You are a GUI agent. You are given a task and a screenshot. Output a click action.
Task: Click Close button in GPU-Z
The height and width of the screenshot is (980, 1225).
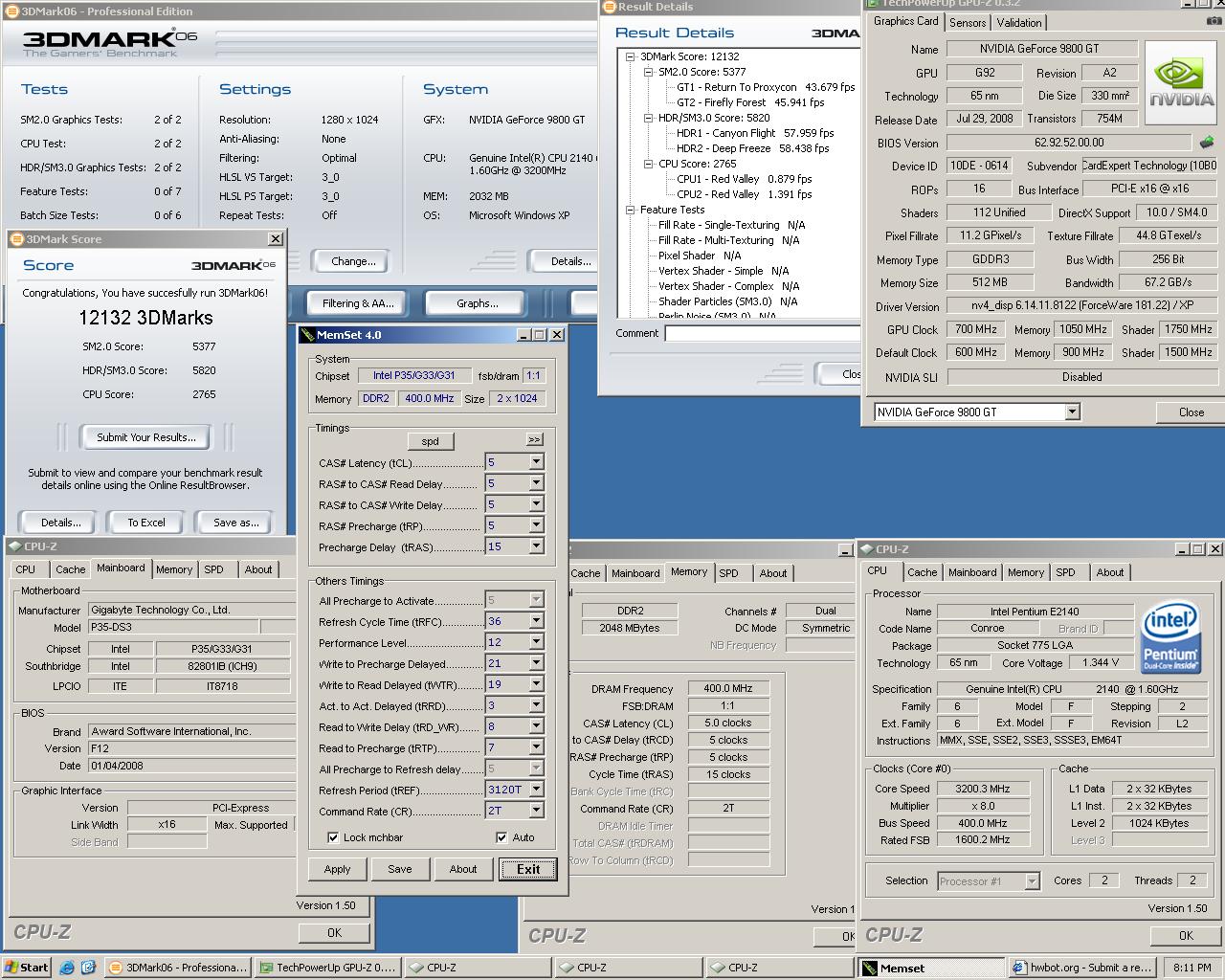1192,412
